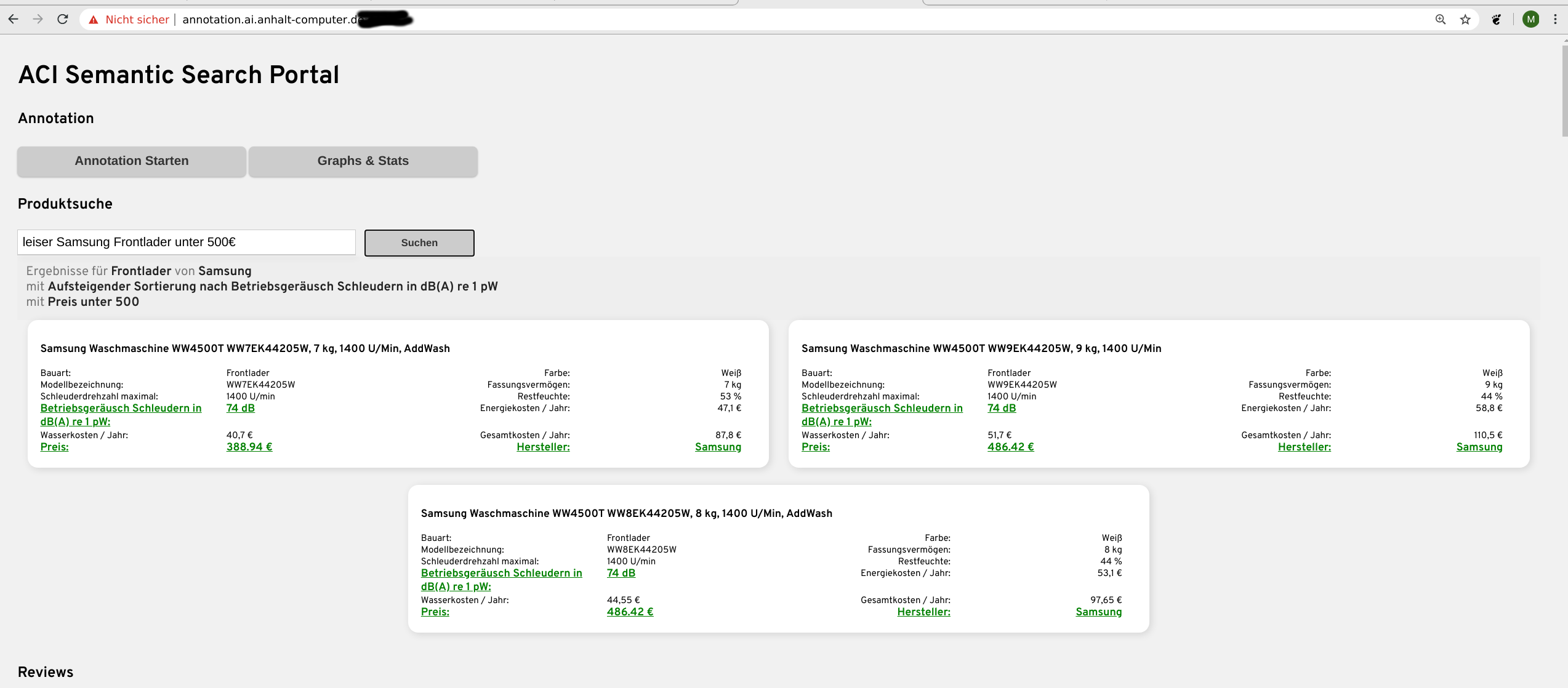Click the Reviews section heading

46,672
